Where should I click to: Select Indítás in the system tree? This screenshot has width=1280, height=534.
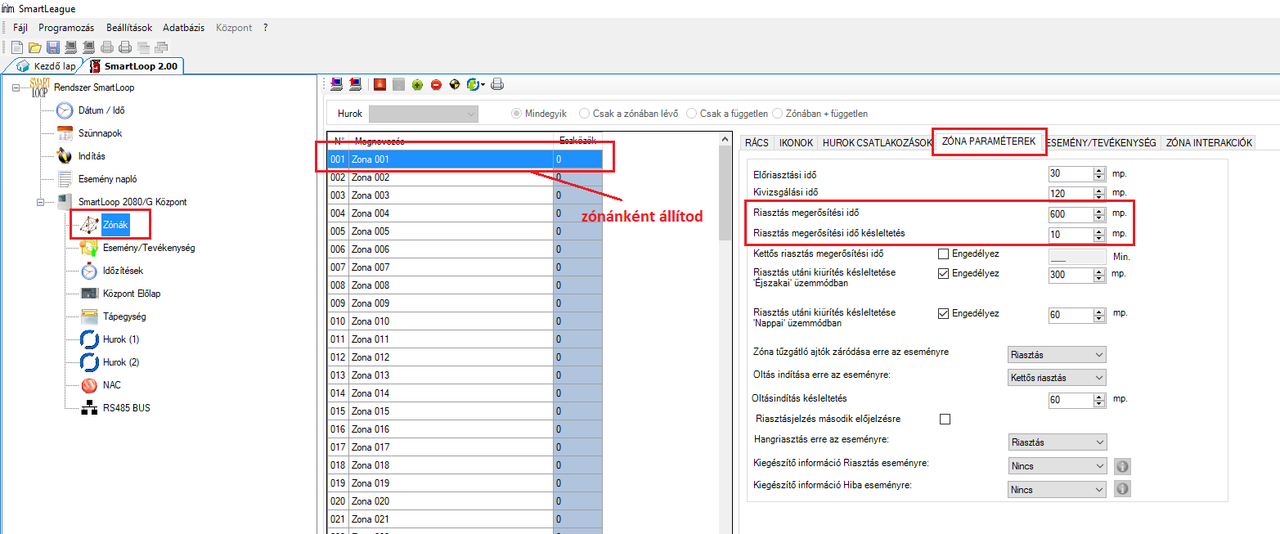click(80, 156)
